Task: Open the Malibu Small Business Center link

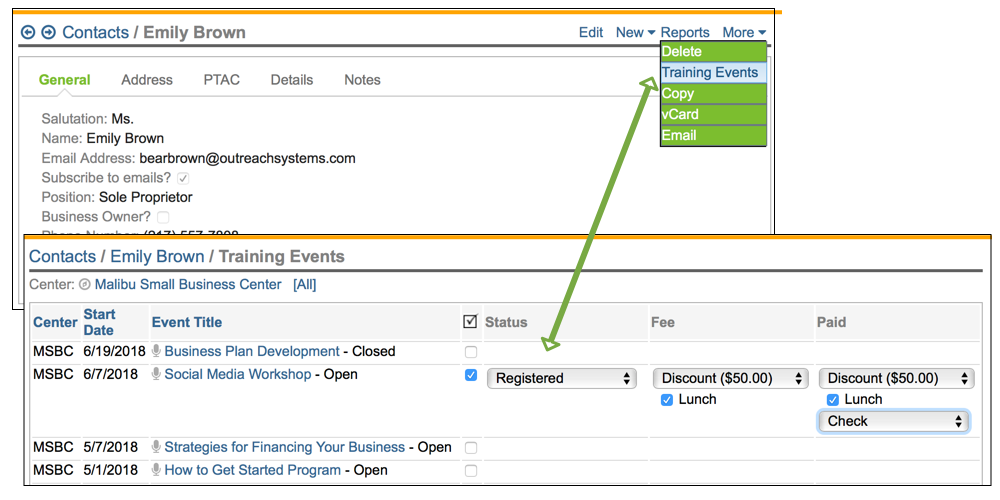Action: pos(188,285)
